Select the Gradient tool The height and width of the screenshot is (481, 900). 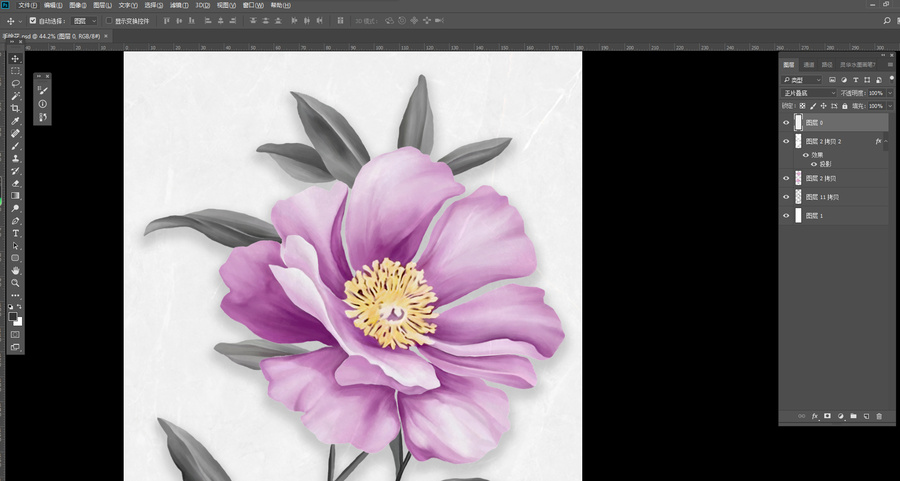pos(15,196)
